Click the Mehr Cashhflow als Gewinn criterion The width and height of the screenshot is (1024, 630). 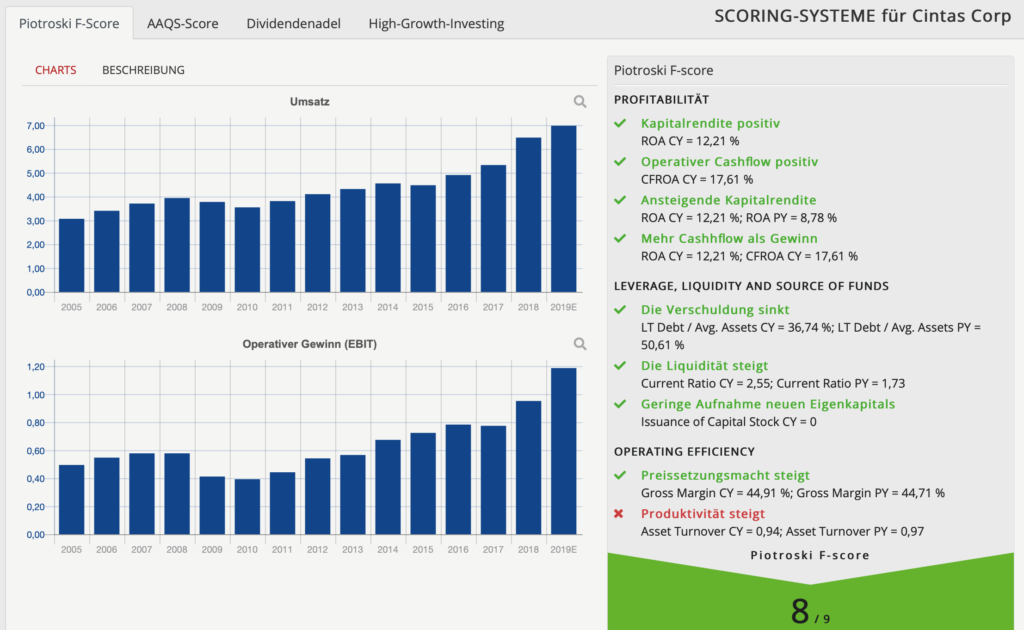tap(729, 239)
